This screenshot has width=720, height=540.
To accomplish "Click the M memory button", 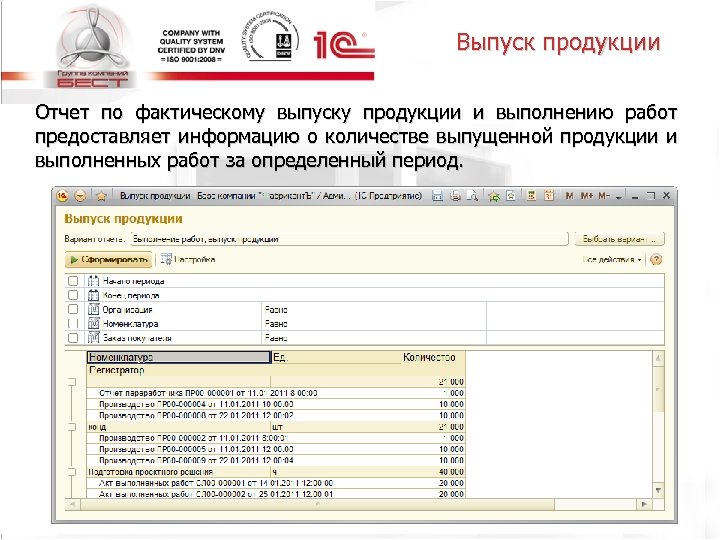I will (x=569, y=196).
